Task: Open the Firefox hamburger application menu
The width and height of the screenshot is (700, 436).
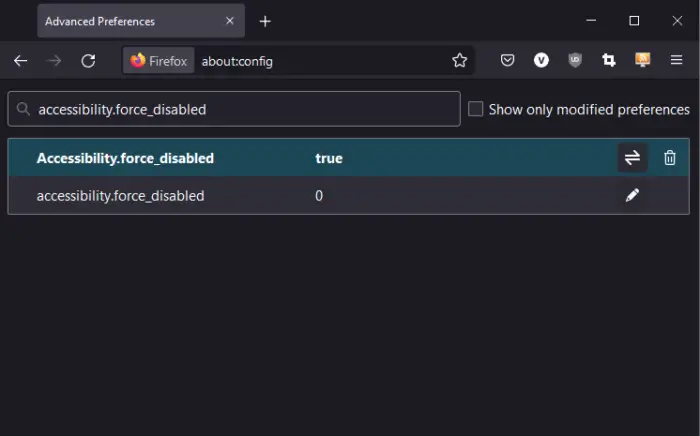Action: pos(677,61)
